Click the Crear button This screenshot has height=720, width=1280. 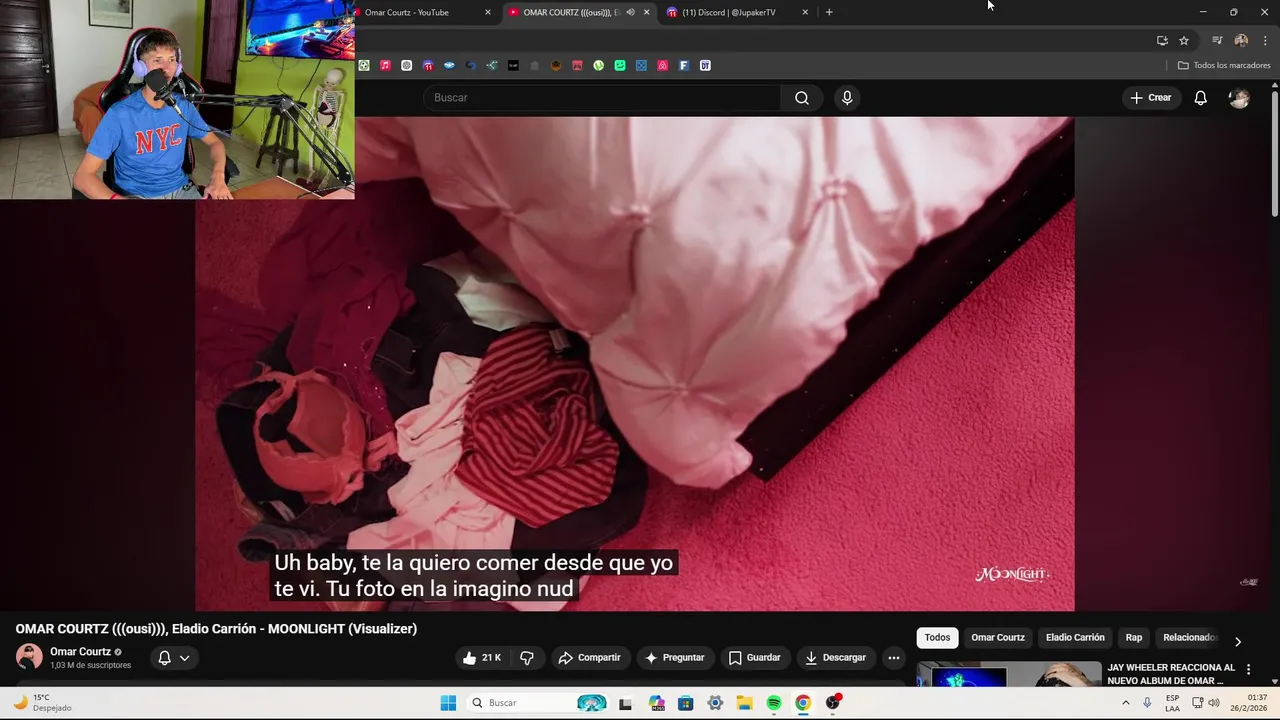[1150, 98]
